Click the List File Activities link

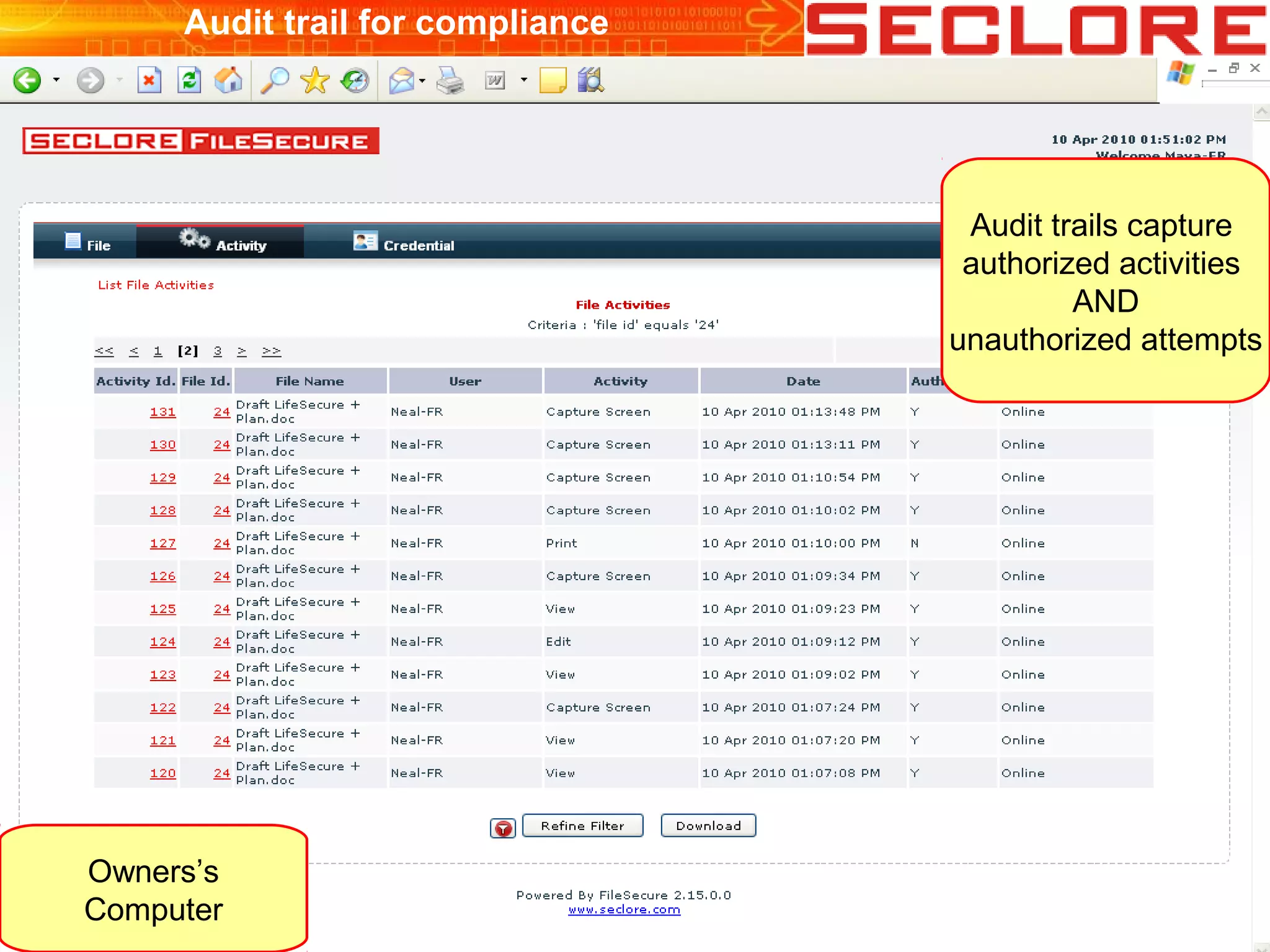tap(156, 285)
